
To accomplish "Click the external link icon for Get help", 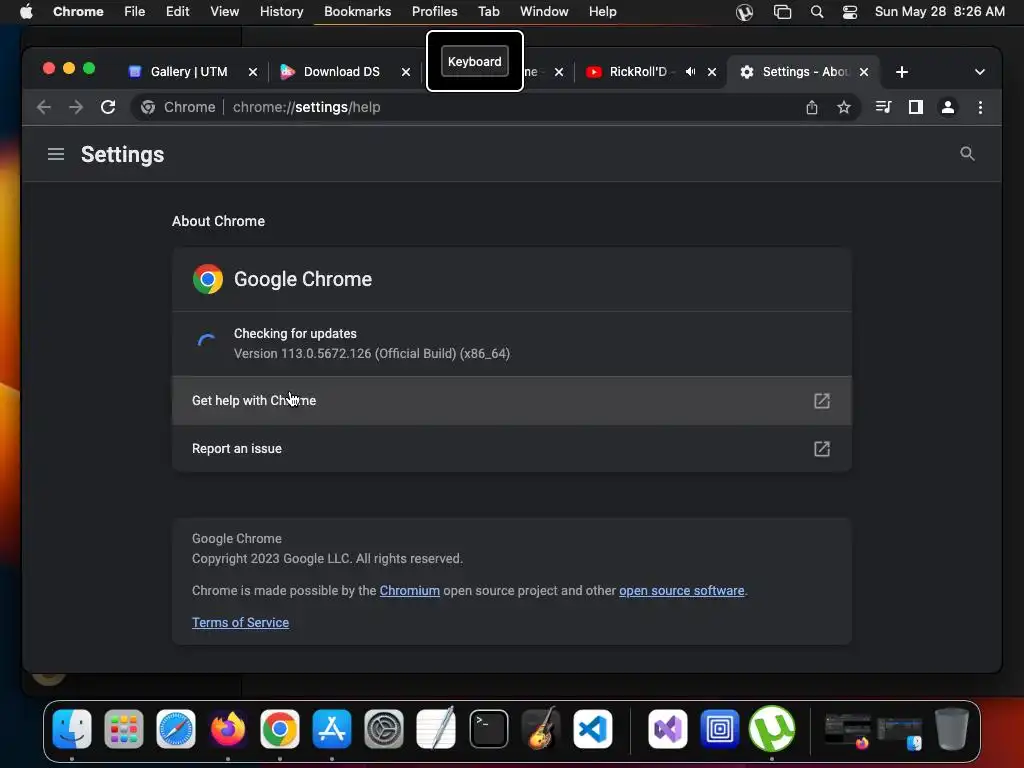I will point(822,400).
